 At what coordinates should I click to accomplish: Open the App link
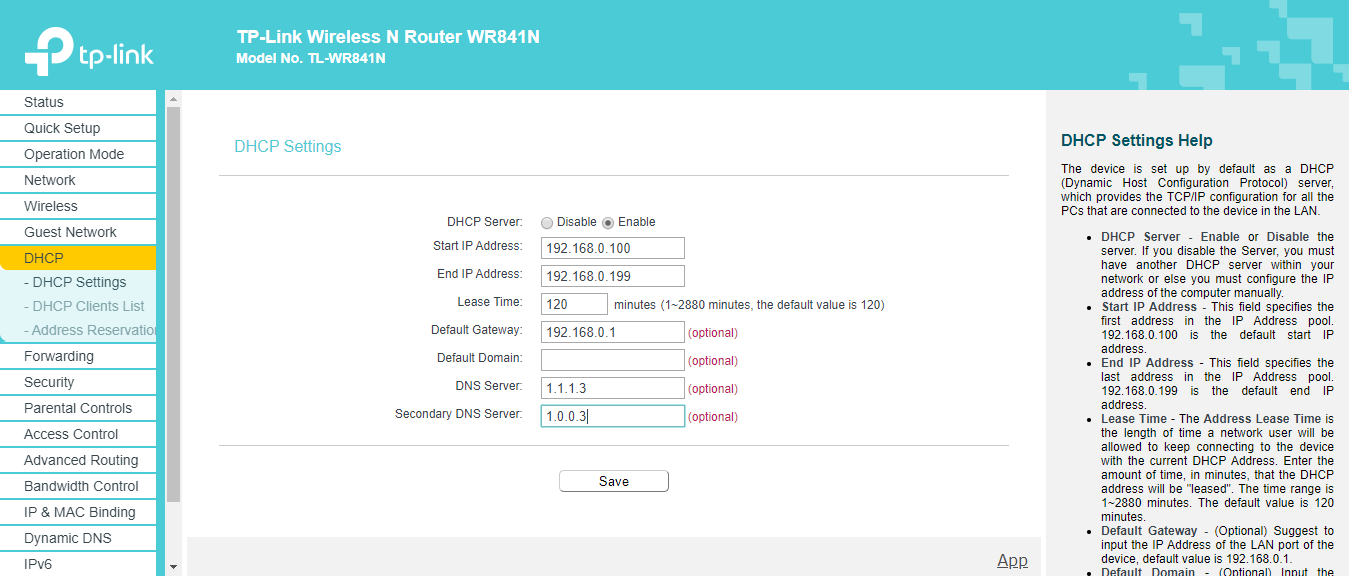point(1012,560)
